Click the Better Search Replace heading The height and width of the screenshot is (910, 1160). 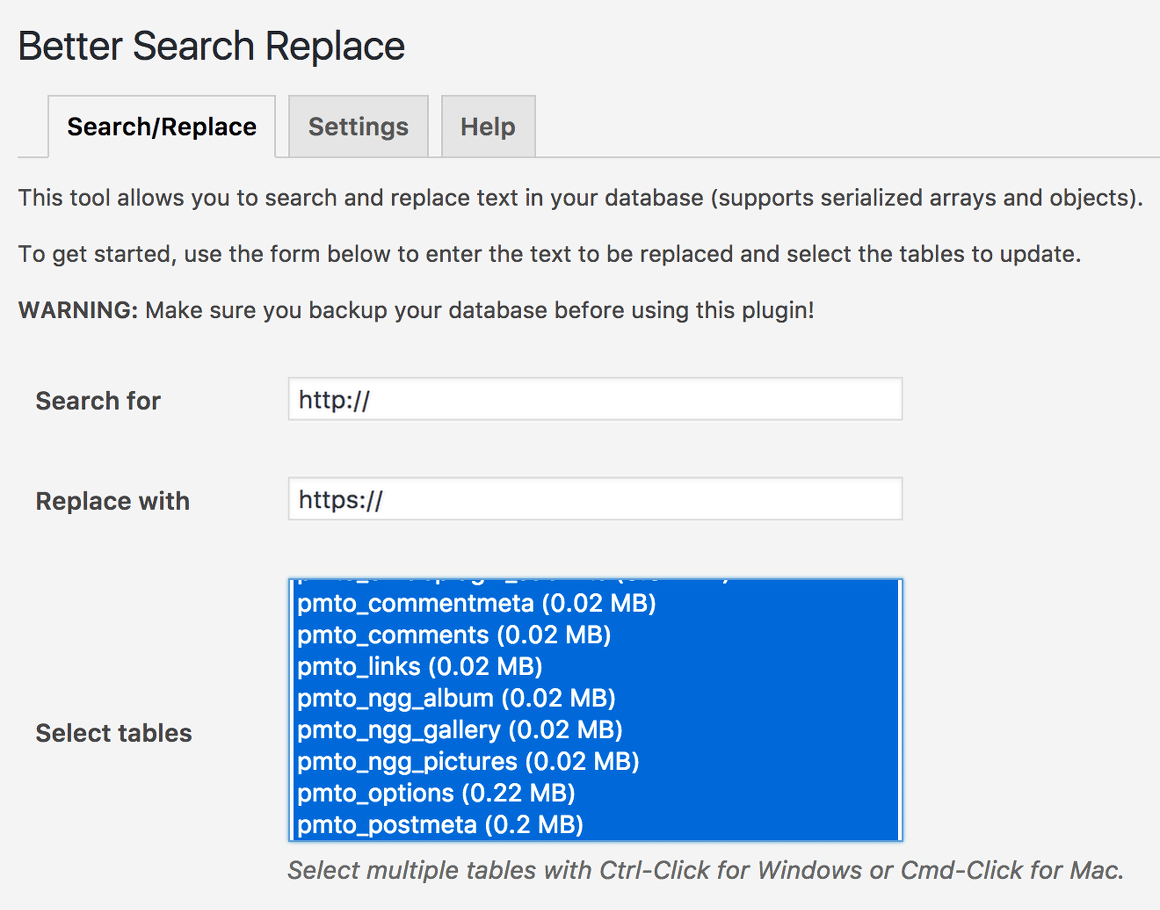pos(212,47)
